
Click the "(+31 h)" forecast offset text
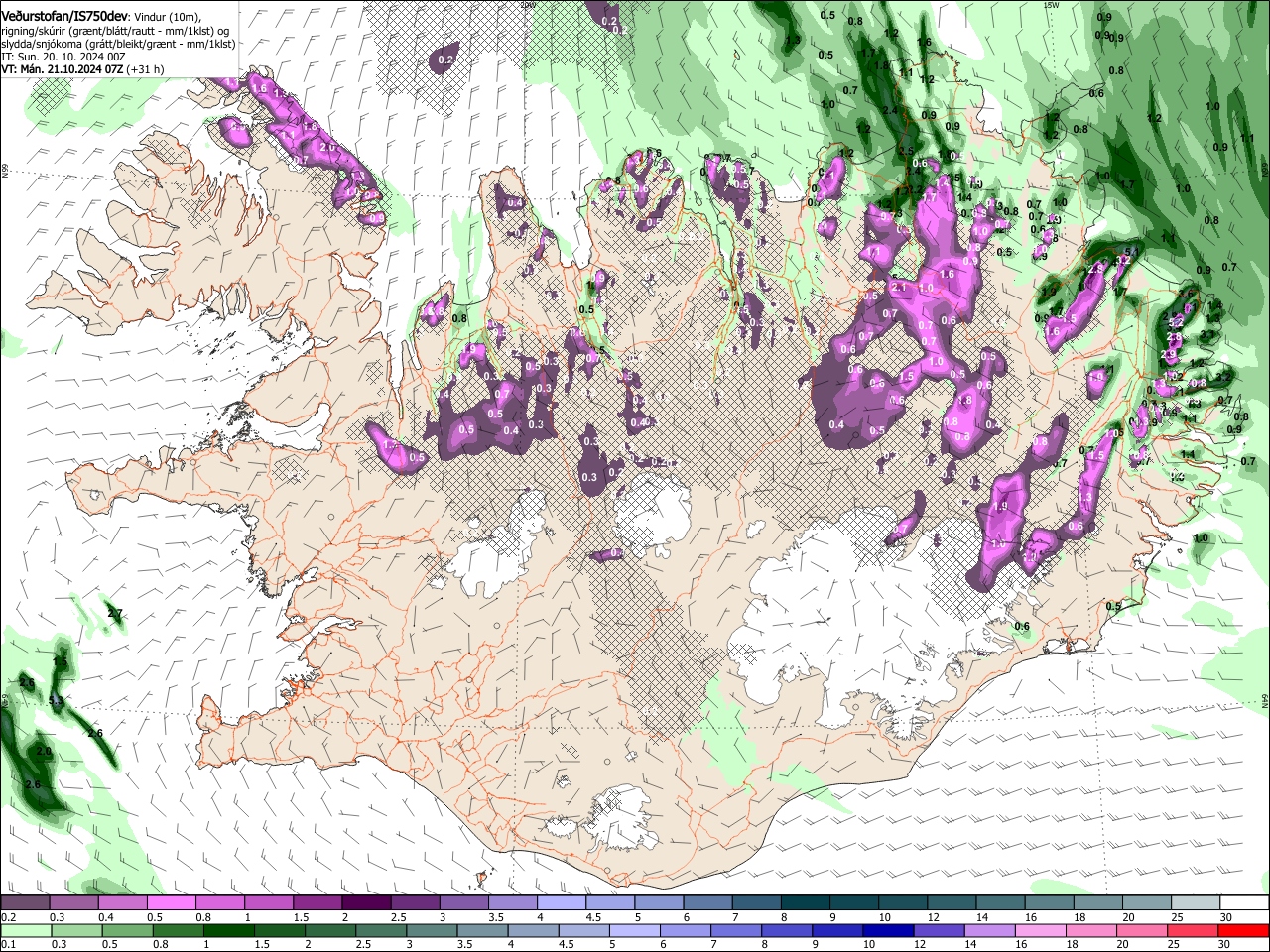[146, 69]
